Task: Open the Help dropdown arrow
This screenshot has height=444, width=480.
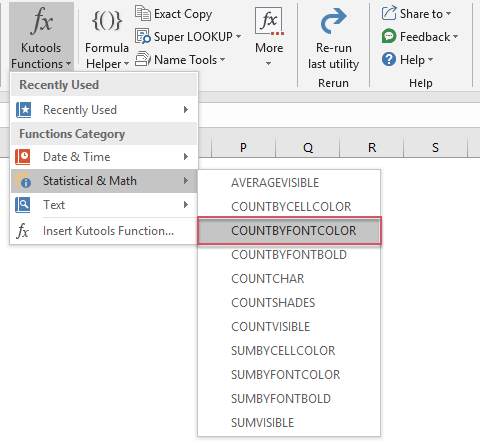Action: coord(430,60)
